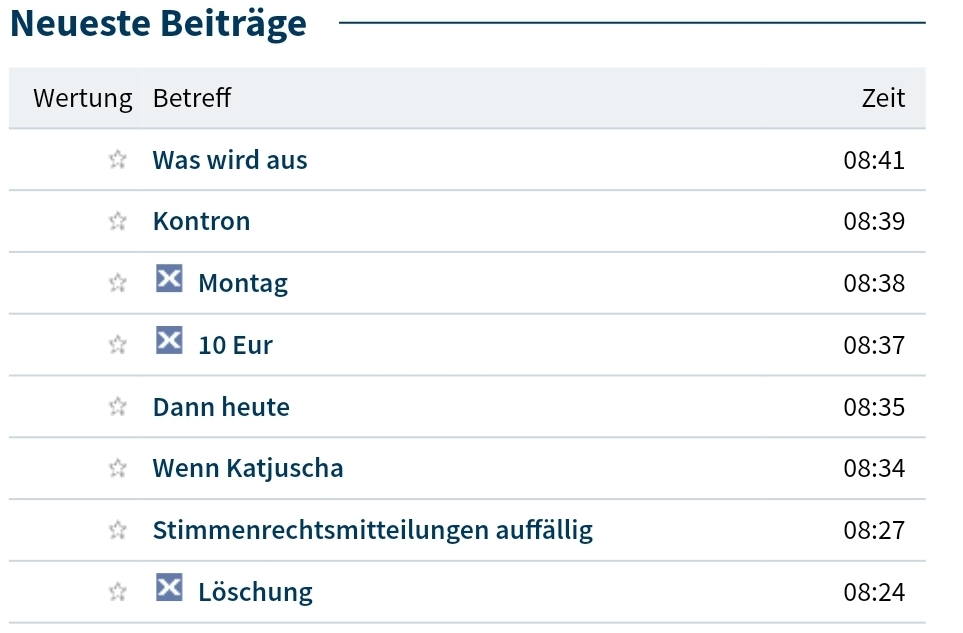Toggle the rating star for Kontron
This screenshot has height=633, width=963.
[117, 220]
